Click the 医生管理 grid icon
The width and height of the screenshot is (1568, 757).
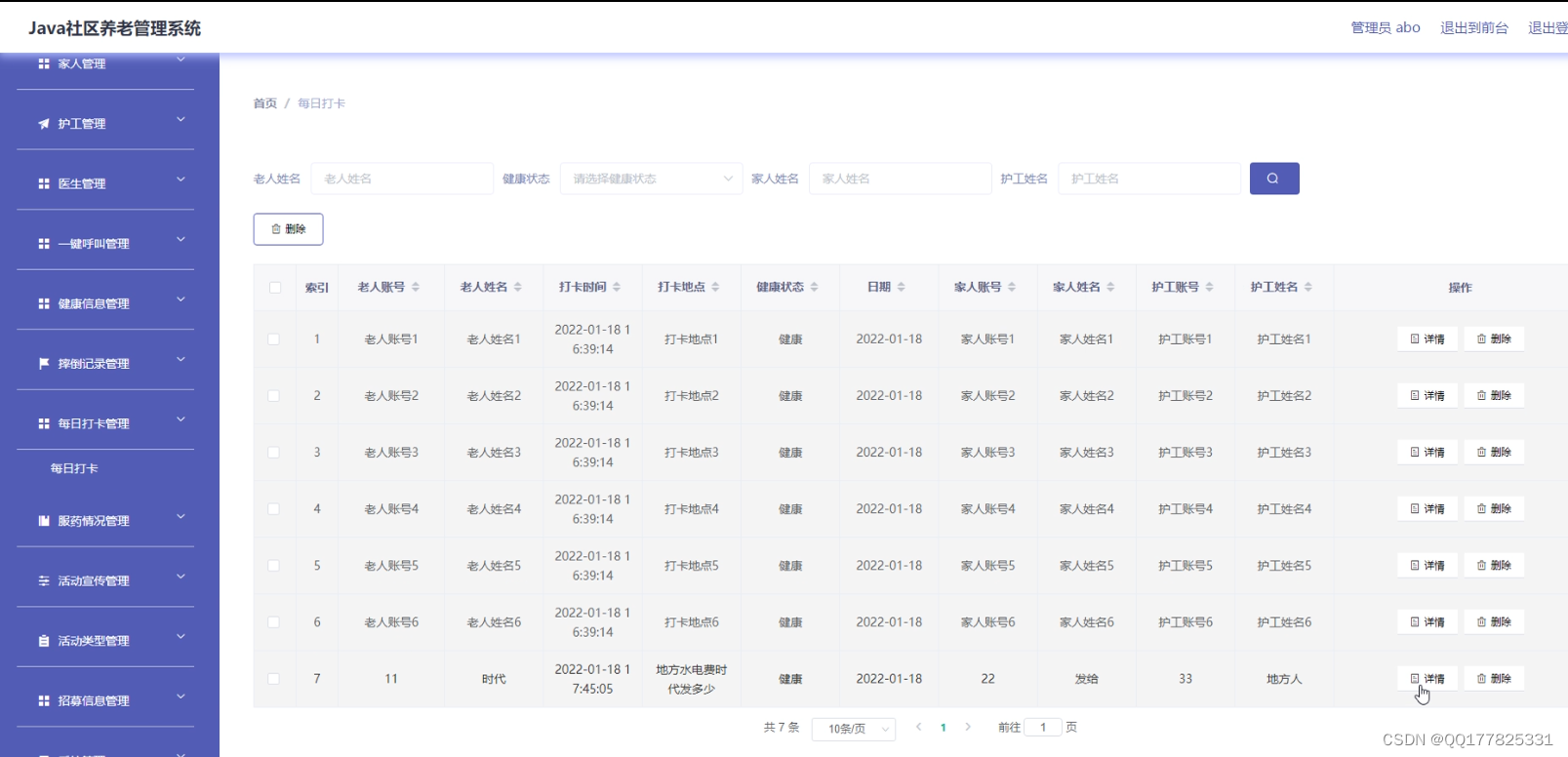tap(44, 183)
